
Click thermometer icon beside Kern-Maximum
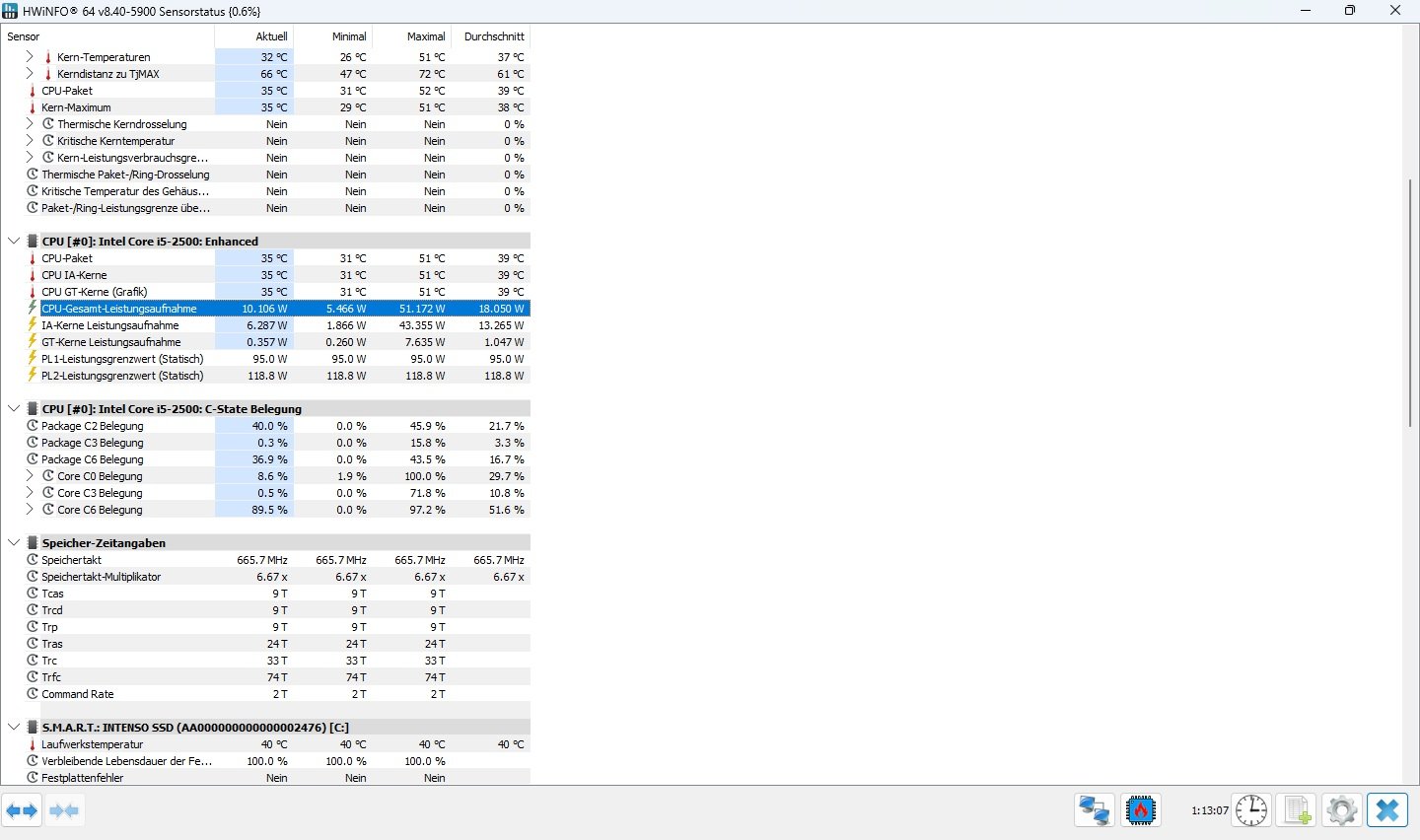(x=33, y=107)
